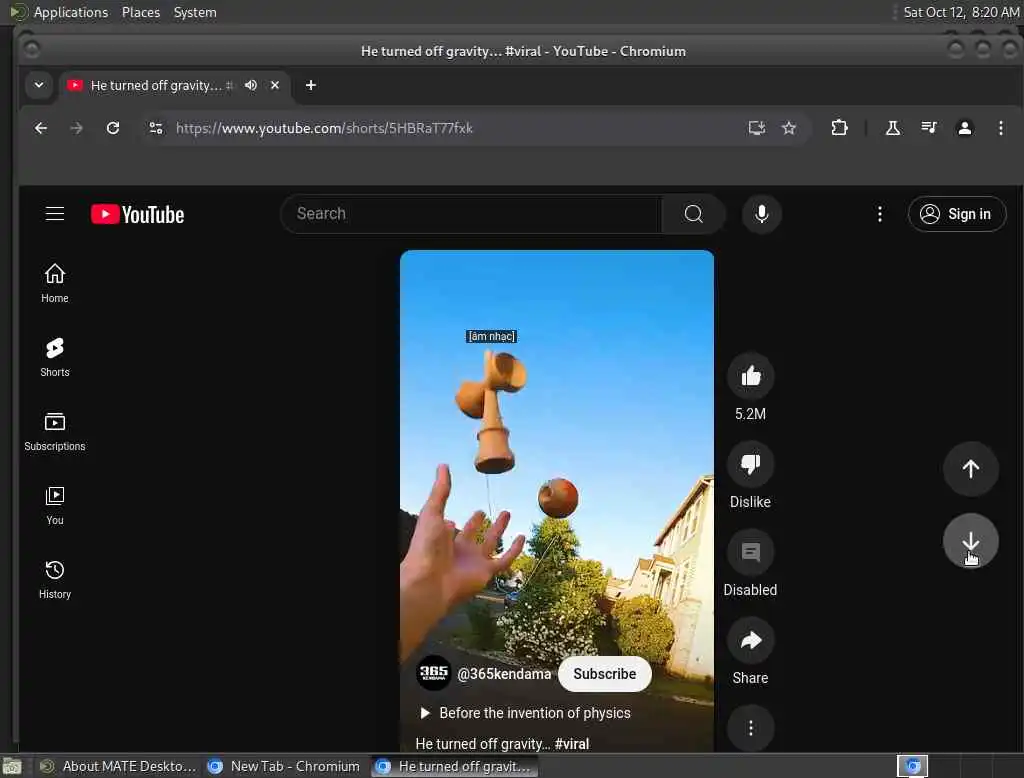This screenshot has height=778, width=1024.
Task: Open media controls in the toolbar
Action: pos(929,128)
